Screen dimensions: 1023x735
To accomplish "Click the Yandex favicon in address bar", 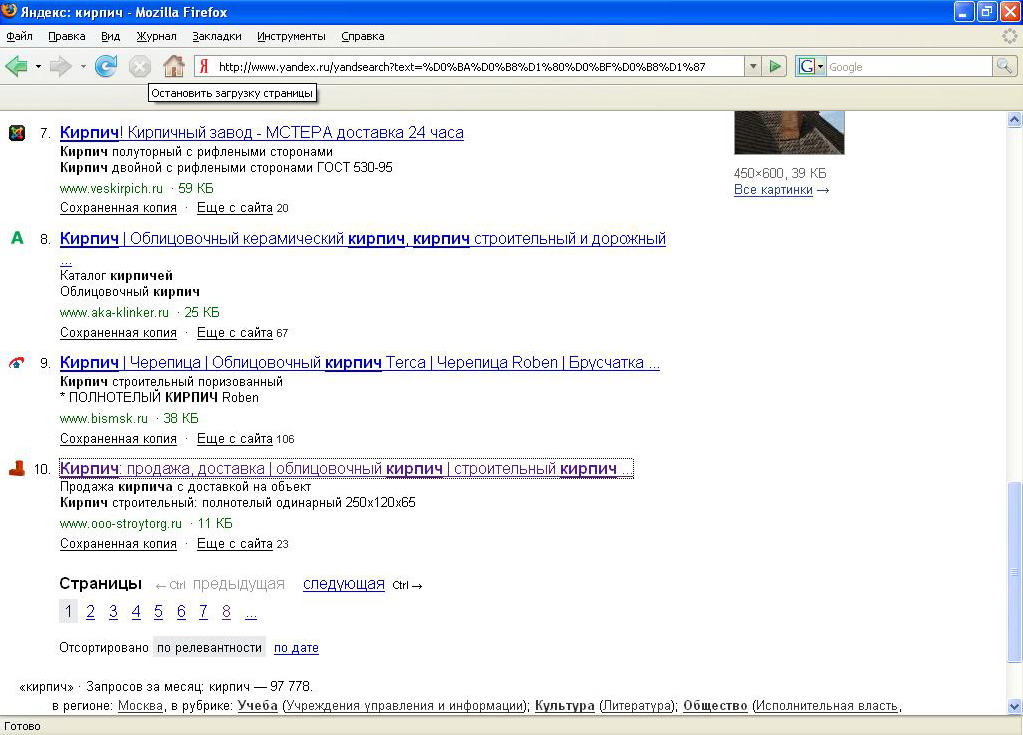I will tap(204, 67).
